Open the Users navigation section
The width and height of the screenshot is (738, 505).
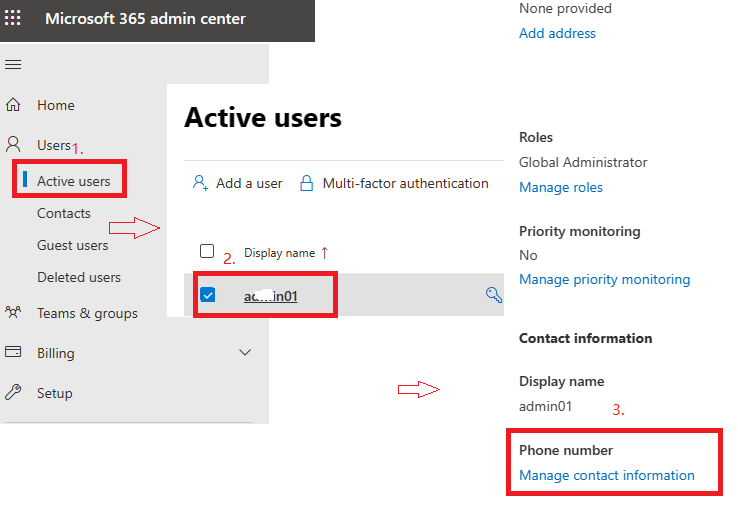point(54,145)
